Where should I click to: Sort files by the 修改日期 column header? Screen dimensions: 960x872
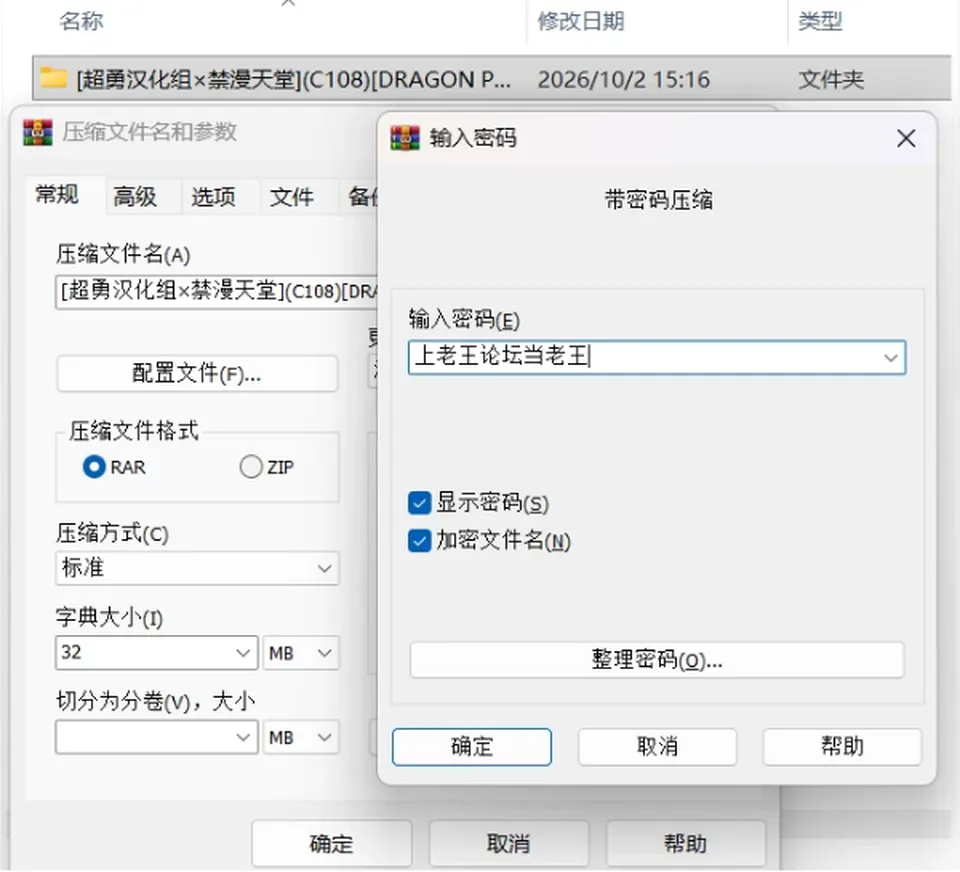pos(581,21)
